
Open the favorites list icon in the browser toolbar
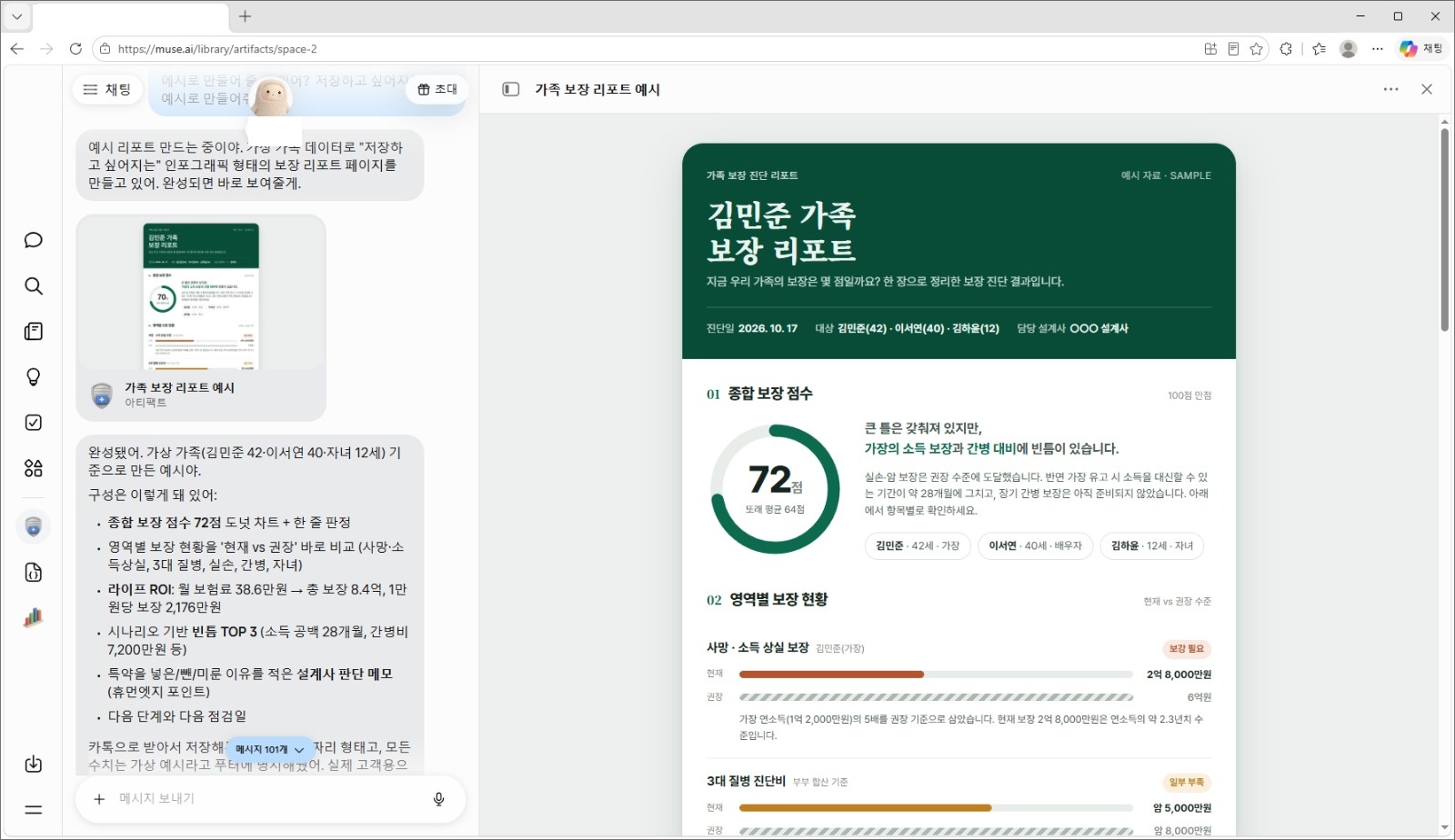coord(1320,49)
